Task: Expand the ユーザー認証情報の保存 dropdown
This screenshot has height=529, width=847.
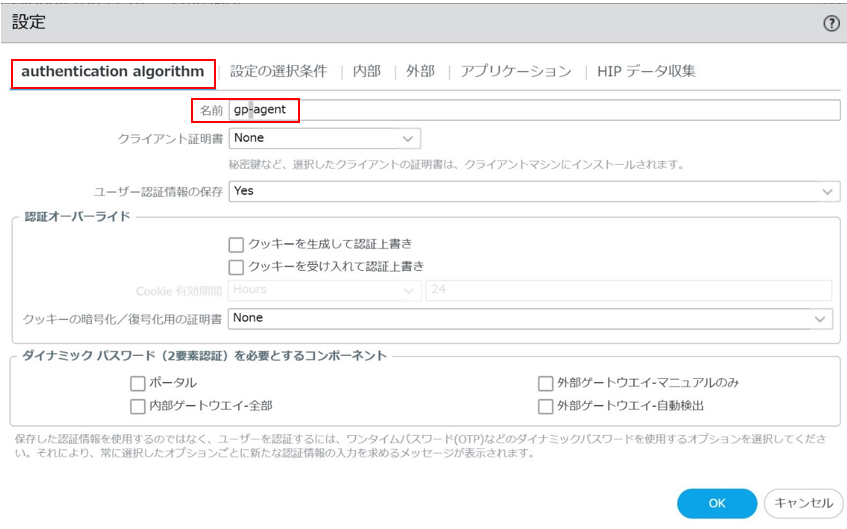Action: [534, 191]
